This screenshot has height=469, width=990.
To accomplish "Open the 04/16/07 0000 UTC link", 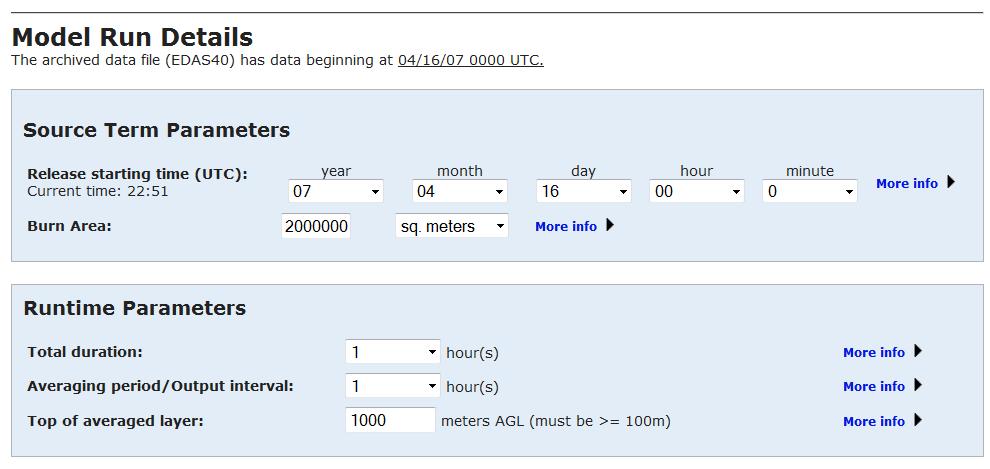I will 470,60.
